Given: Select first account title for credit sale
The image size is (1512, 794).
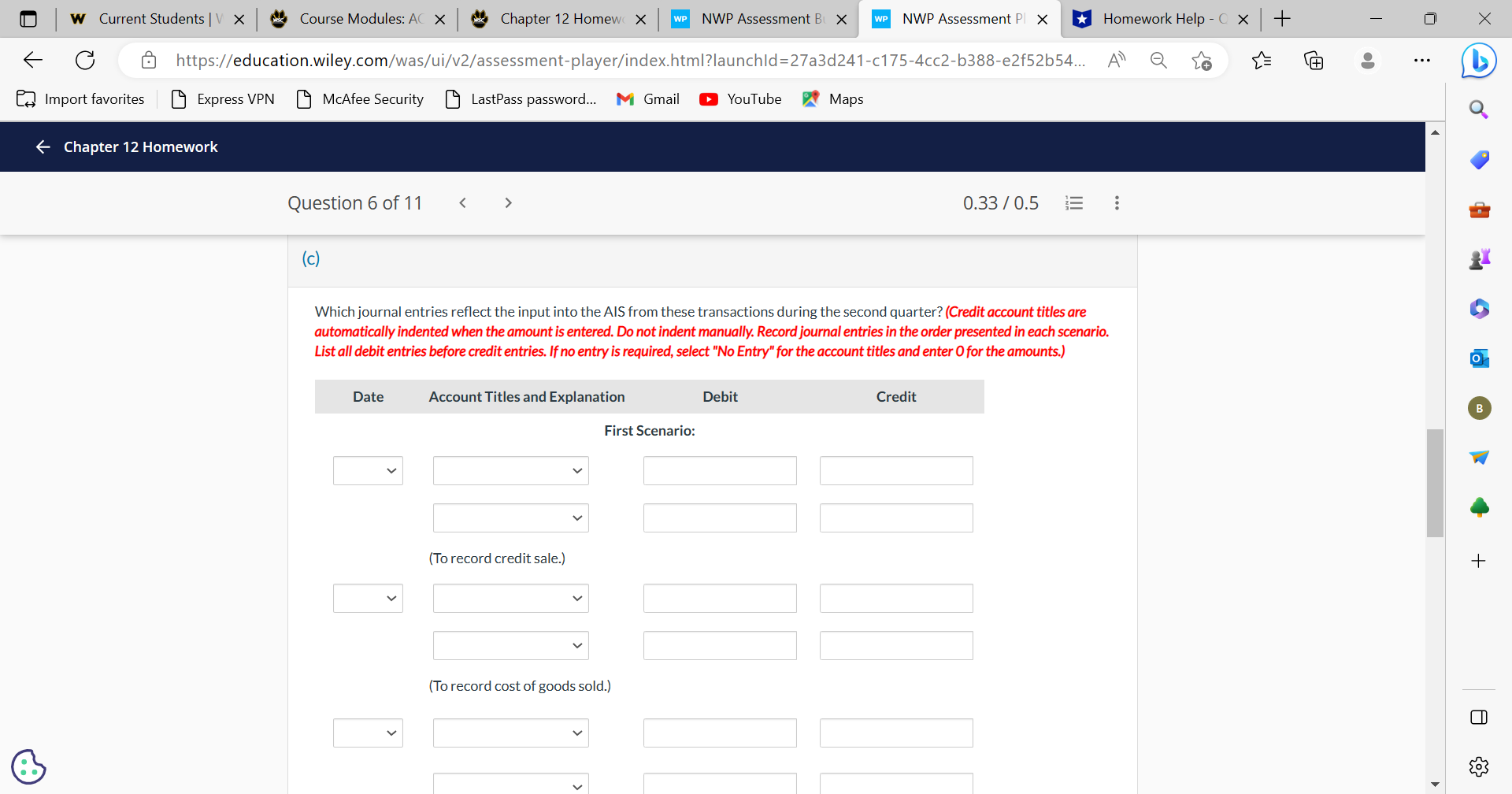Looking at the screenshot, I should pos(511,471).
